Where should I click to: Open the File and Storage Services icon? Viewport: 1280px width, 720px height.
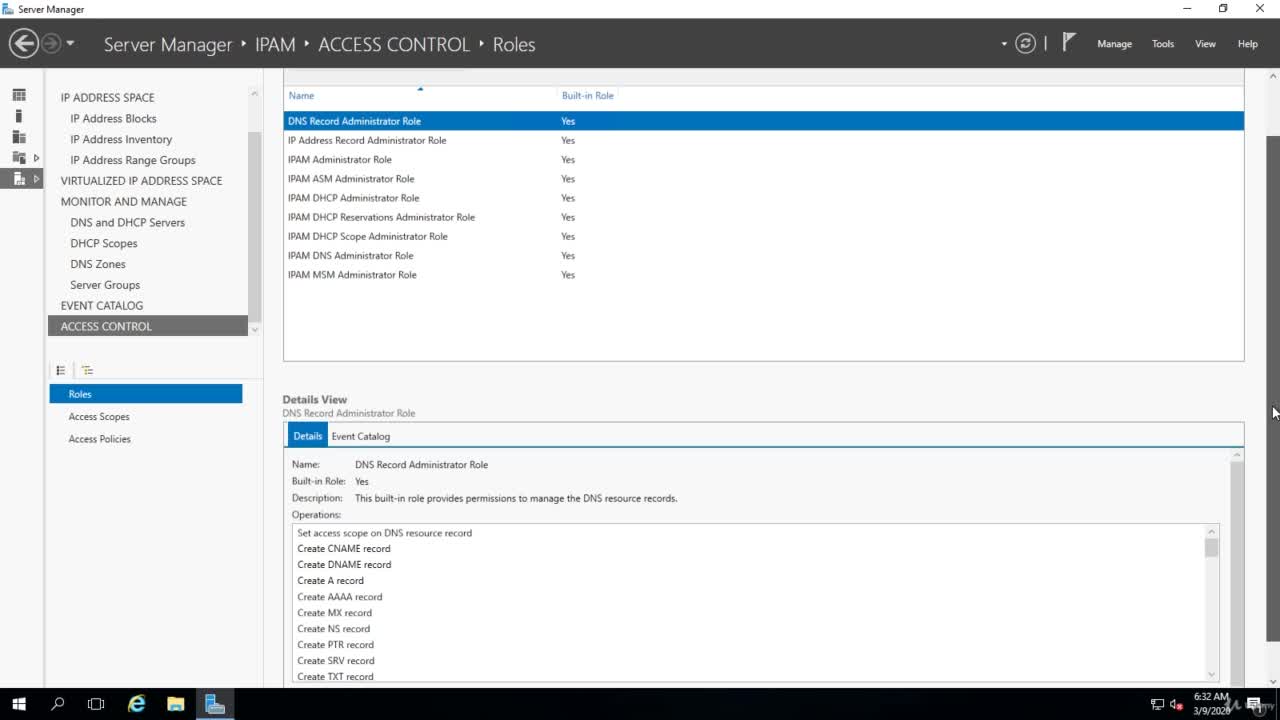19,158
